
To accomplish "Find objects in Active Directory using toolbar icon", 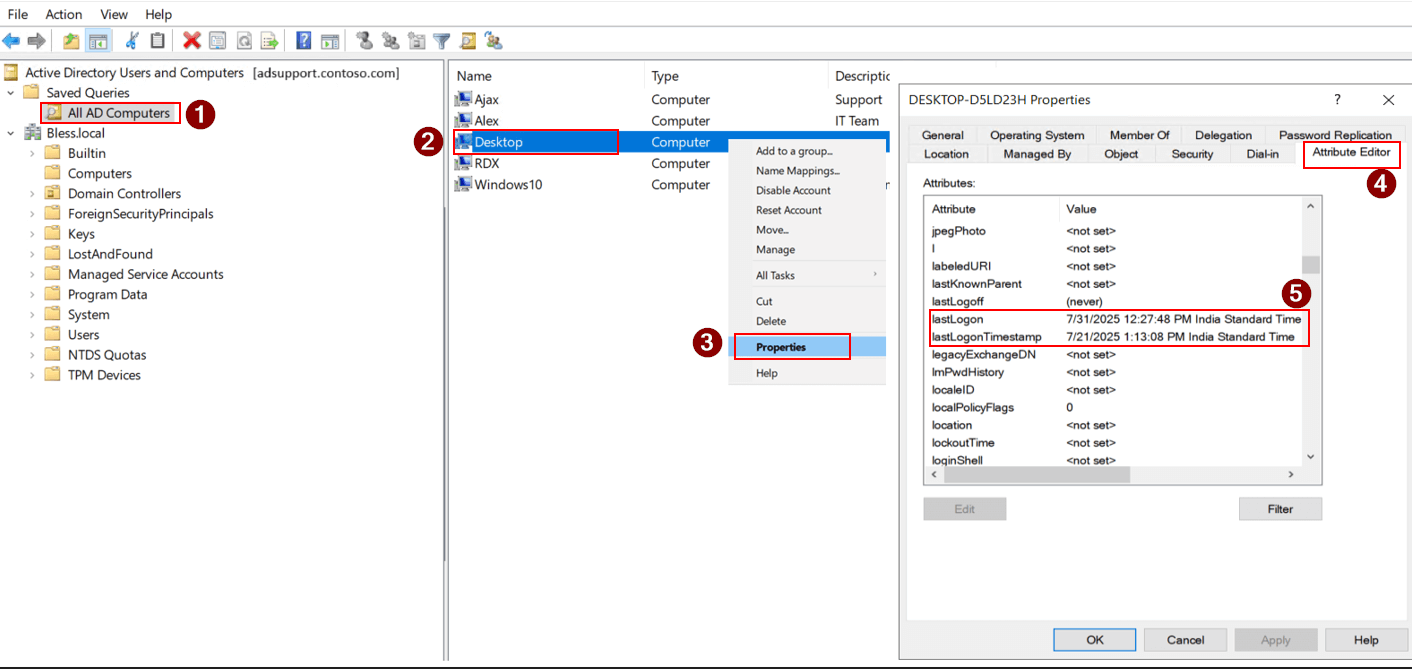I will 466,40.
